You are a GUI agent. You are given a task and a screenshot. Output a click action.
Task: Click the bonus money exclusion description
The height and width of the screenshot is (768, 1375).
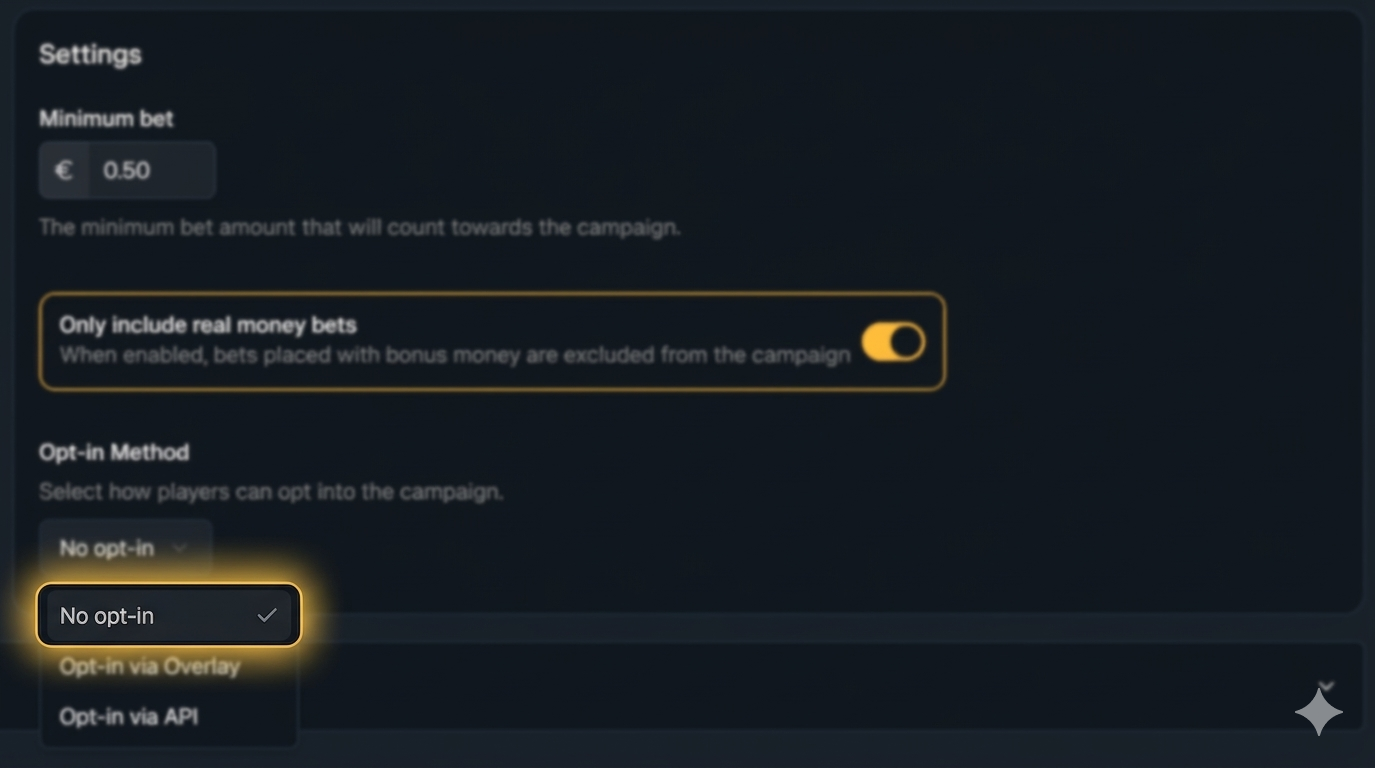454,356
